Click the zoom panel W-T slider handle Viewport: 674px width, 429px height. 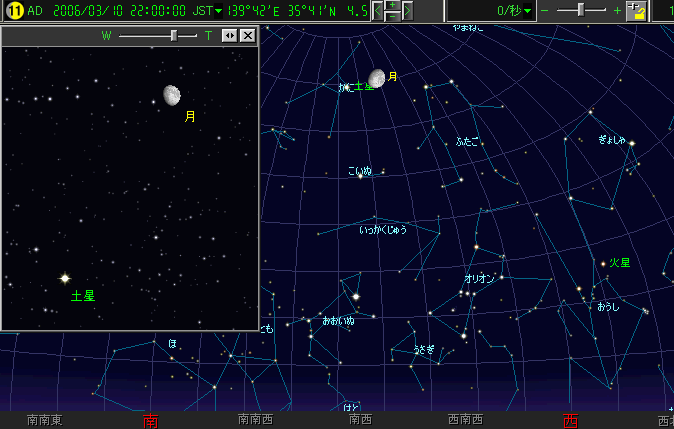tap(175, 36)
